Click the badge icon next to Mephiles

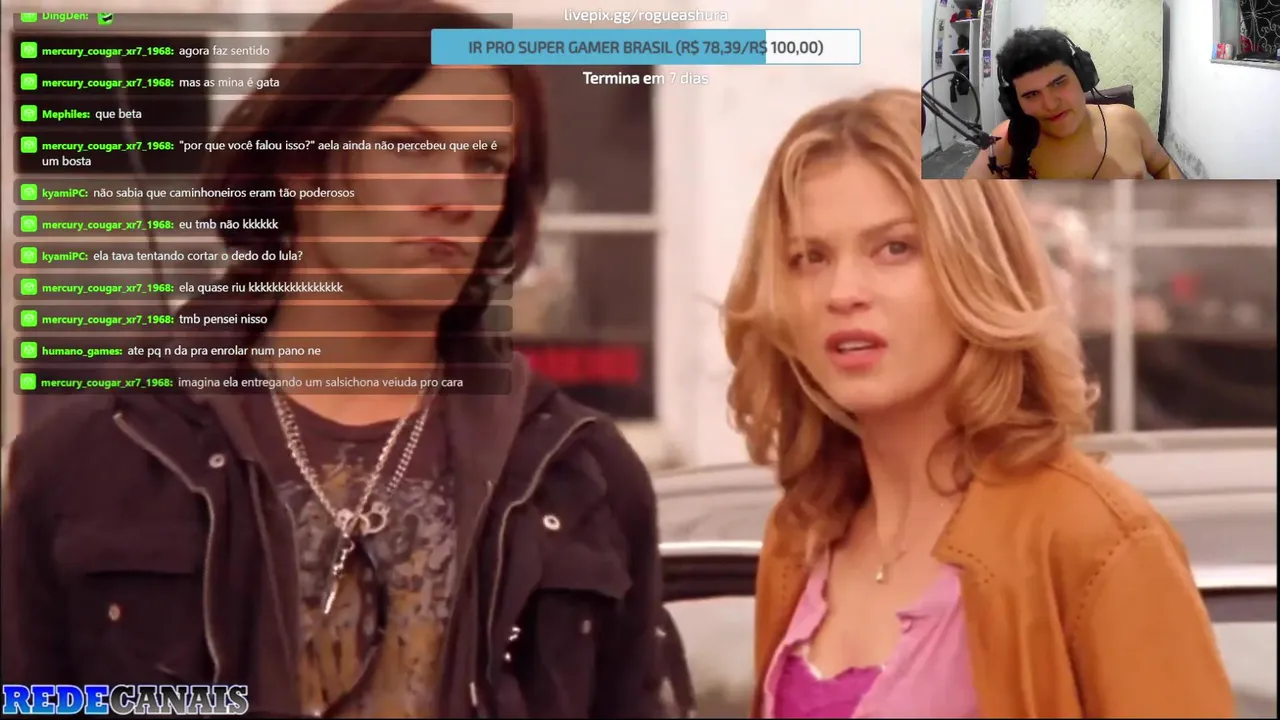(x=28, y=113)
